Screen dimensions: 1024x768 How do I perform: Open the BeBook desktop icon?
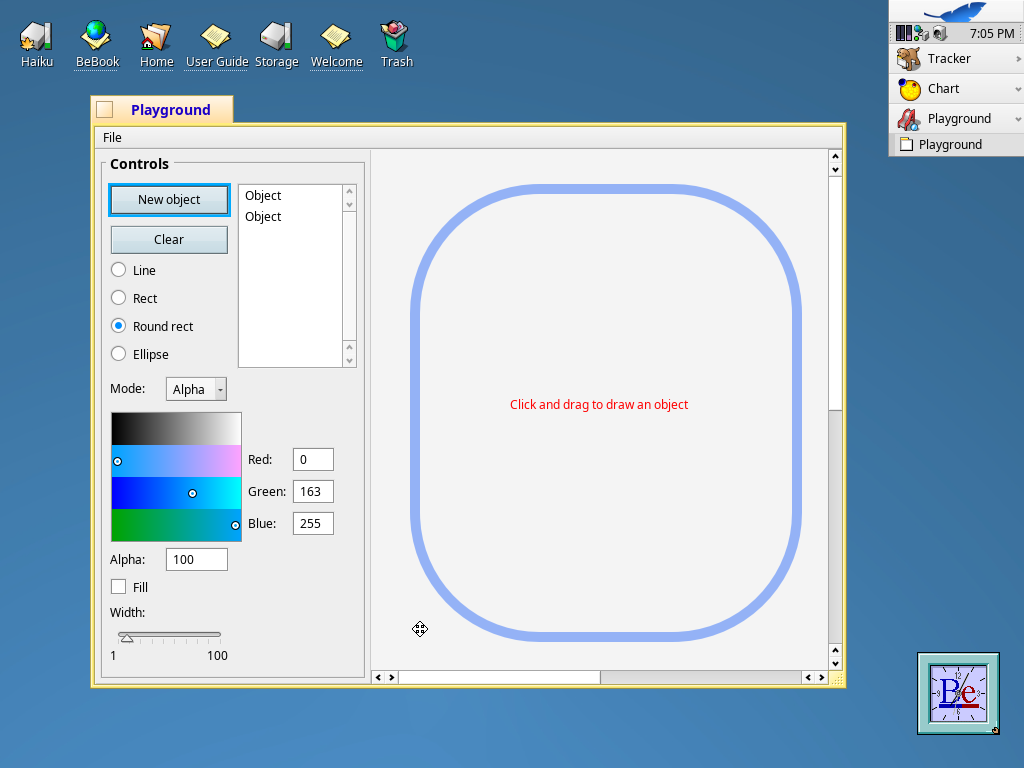click(97, 37)
